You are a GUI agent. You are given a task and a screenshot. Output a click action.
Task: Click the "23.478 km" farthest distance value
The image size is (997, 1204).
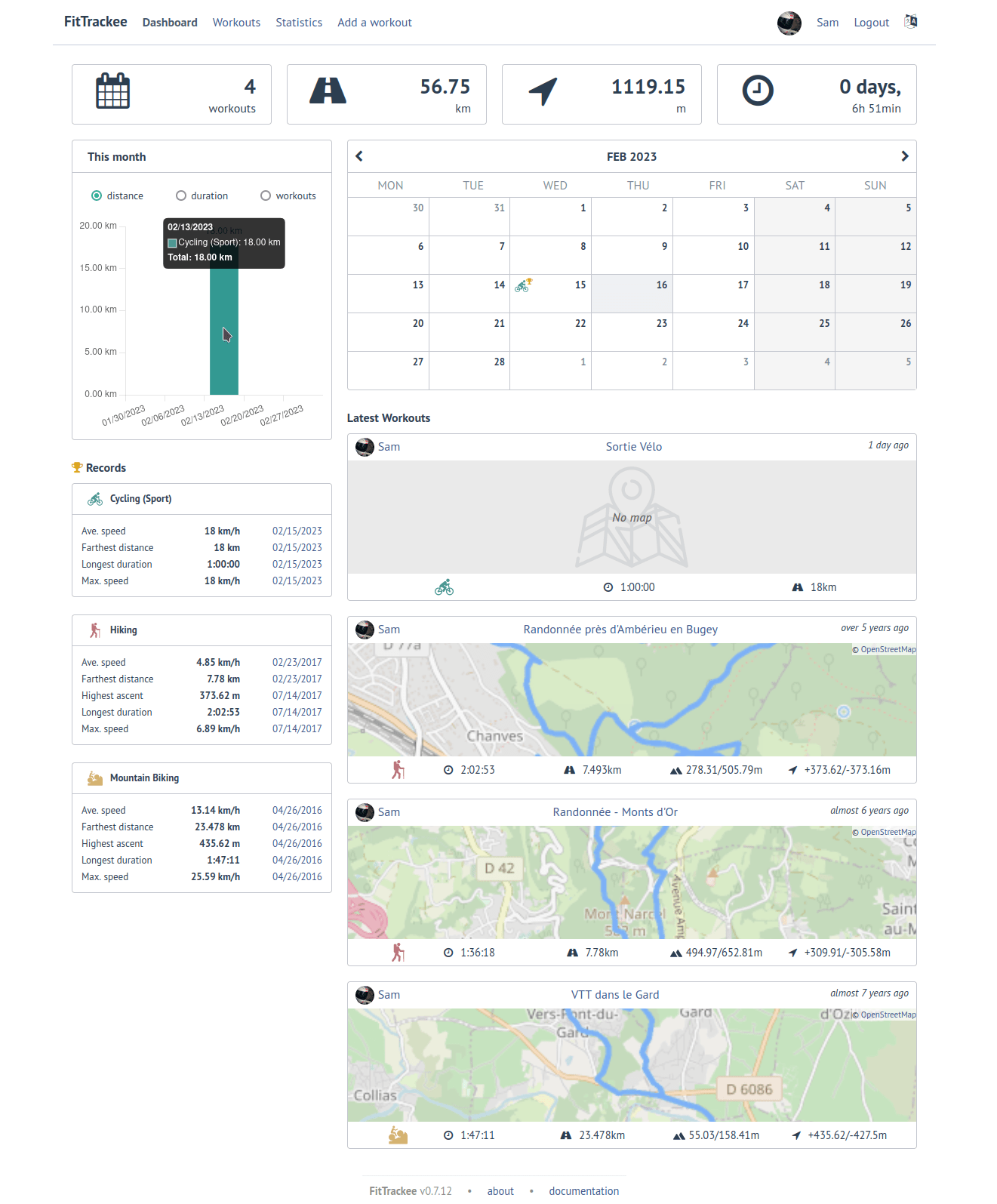click(x=217, y=827)
